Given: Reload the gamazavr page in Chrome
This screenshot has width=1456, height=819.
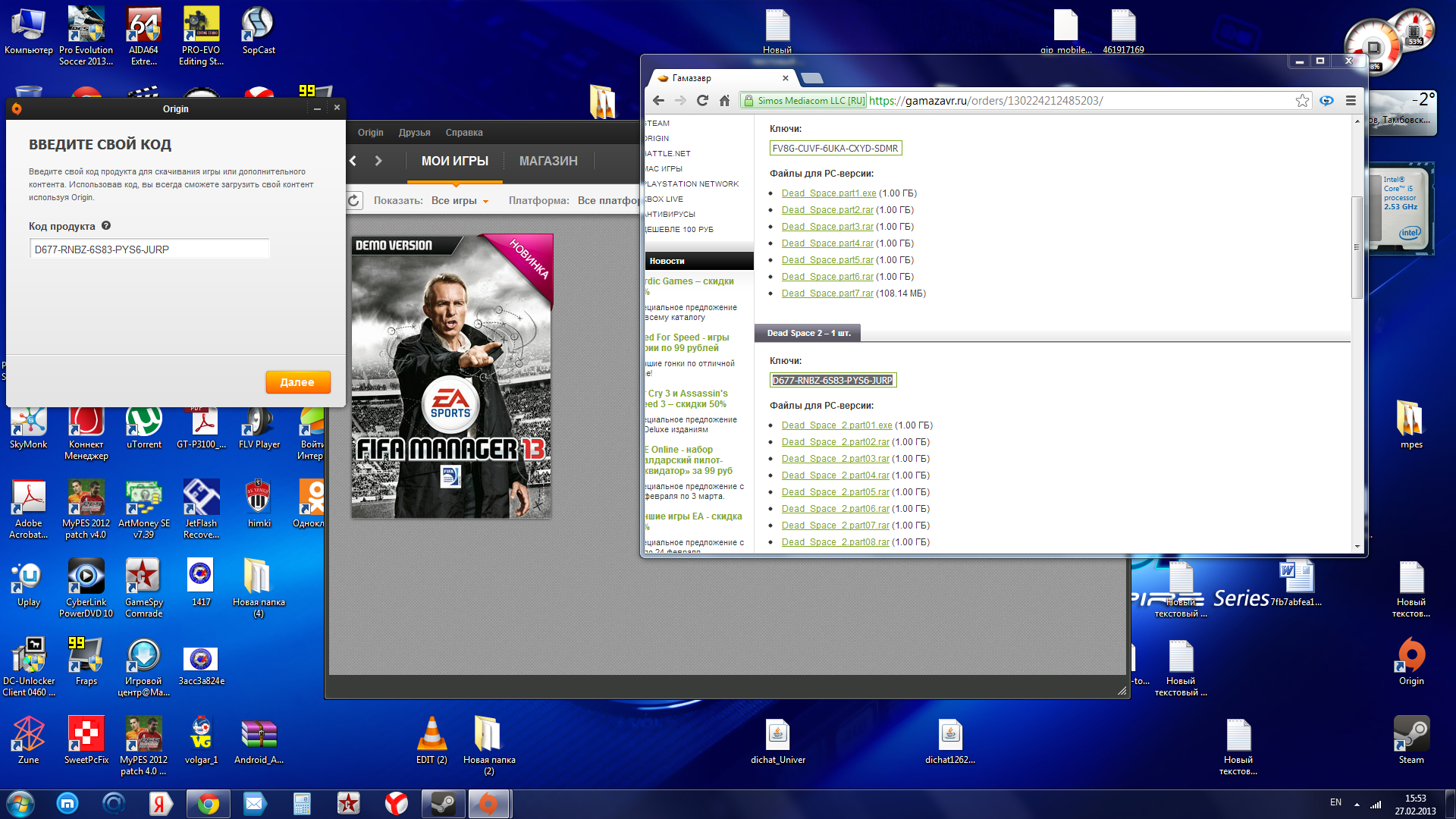Looking at the screenshot, I should 702,100.
